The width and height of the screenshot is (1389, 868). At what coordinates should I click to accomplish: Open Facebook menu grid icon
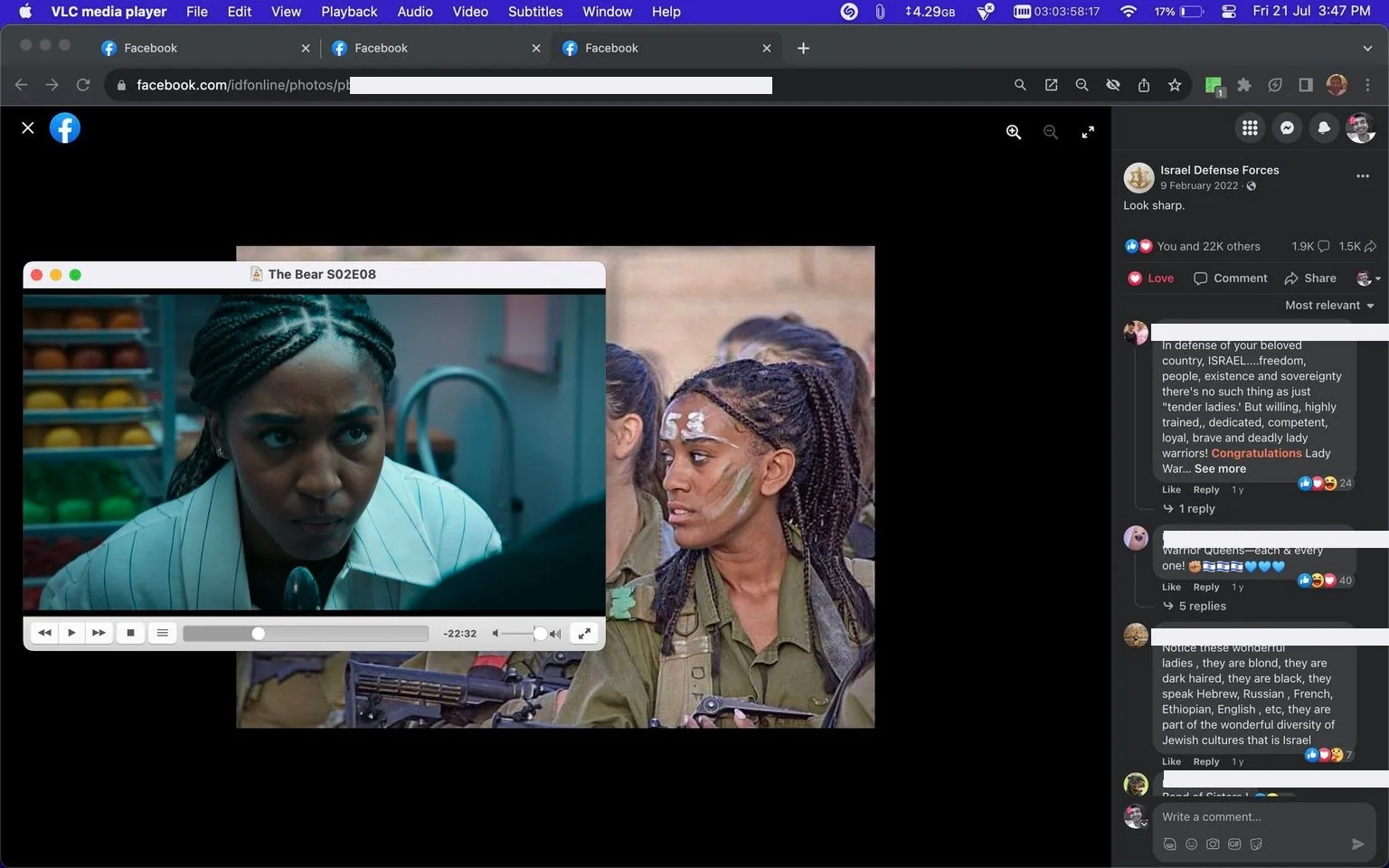click(1250, 128)
